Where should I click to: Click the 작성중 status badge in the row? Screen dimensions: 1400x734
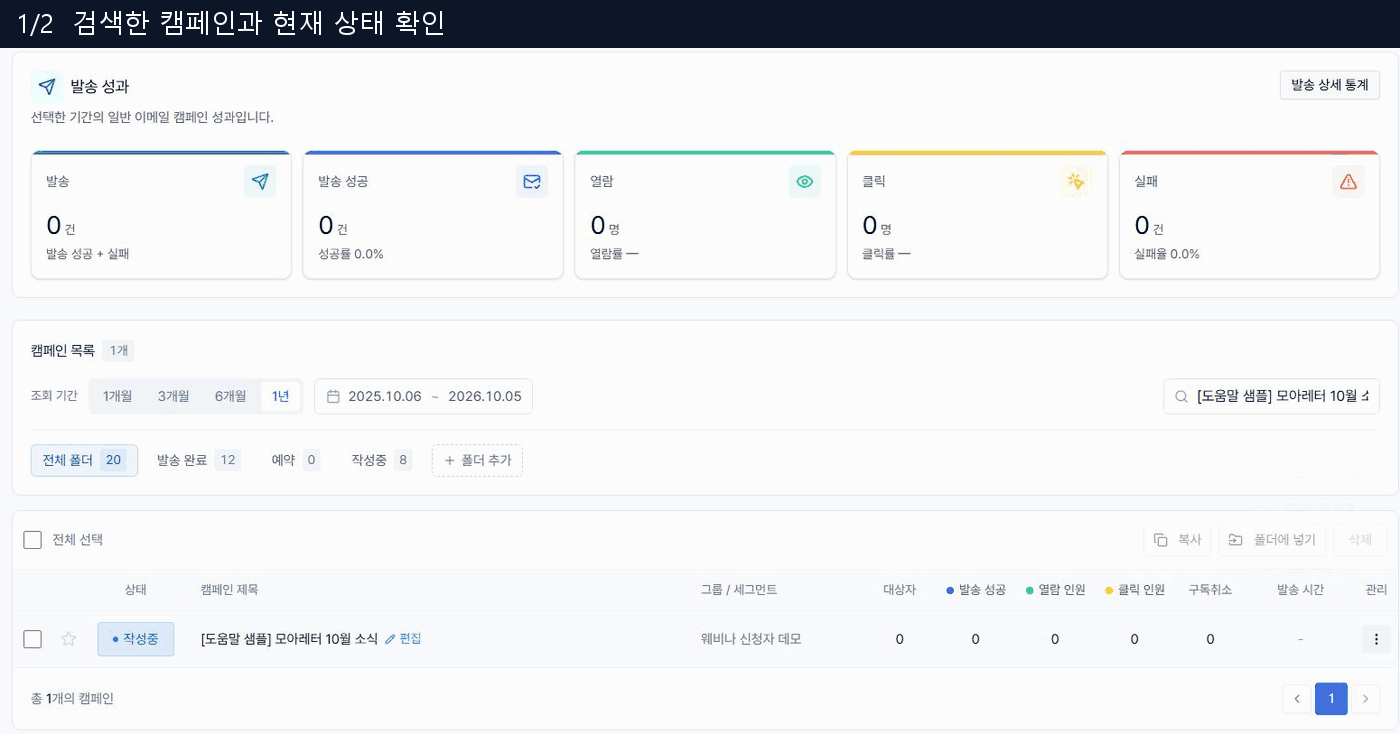(x=135, y=639)
